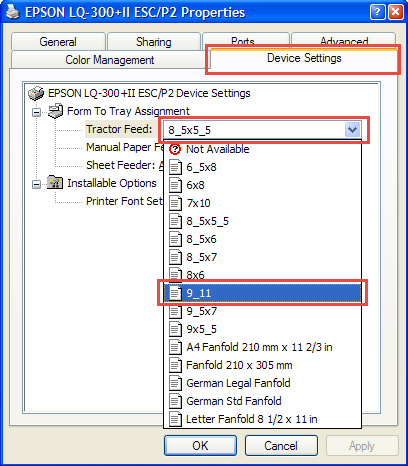Select EPSON LQ-300+II ESC/P2 Device Settings root
This screenshot has height=466, width=408.
tap(149, 93)
